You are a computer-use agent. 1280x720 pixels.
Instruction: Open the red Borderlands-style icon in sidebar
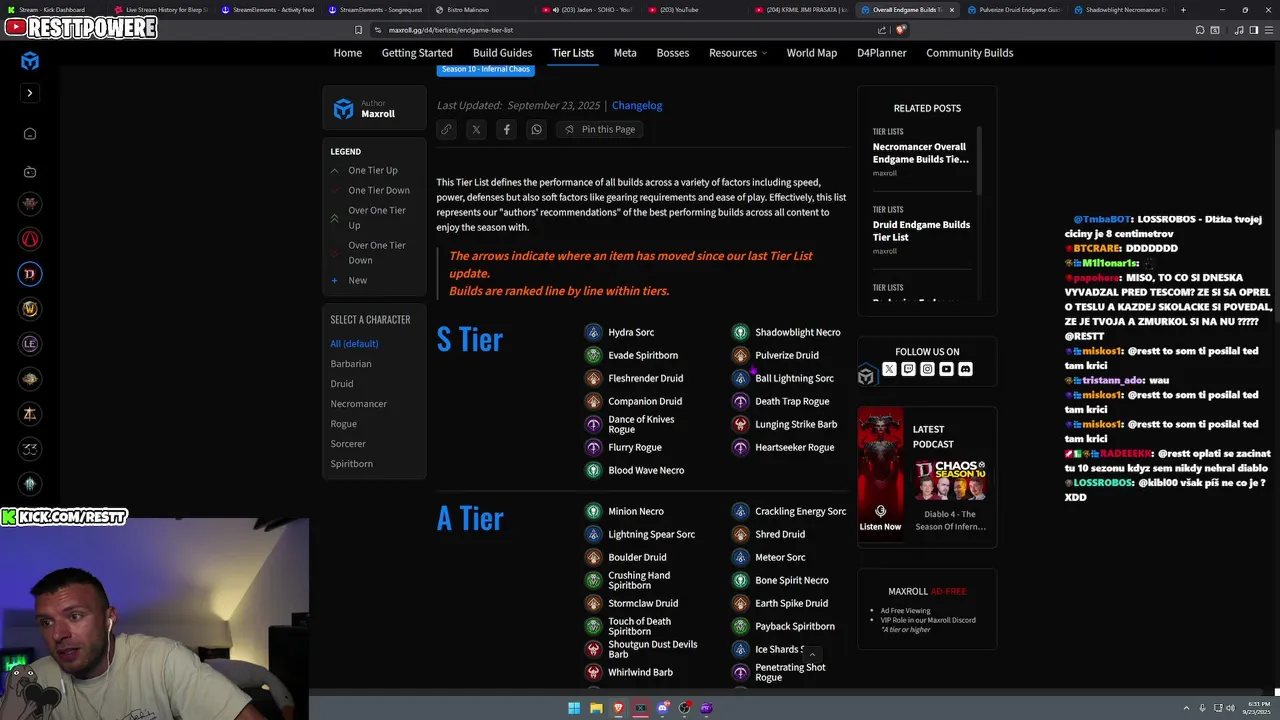pyautogui.click(x=30, y=239)
